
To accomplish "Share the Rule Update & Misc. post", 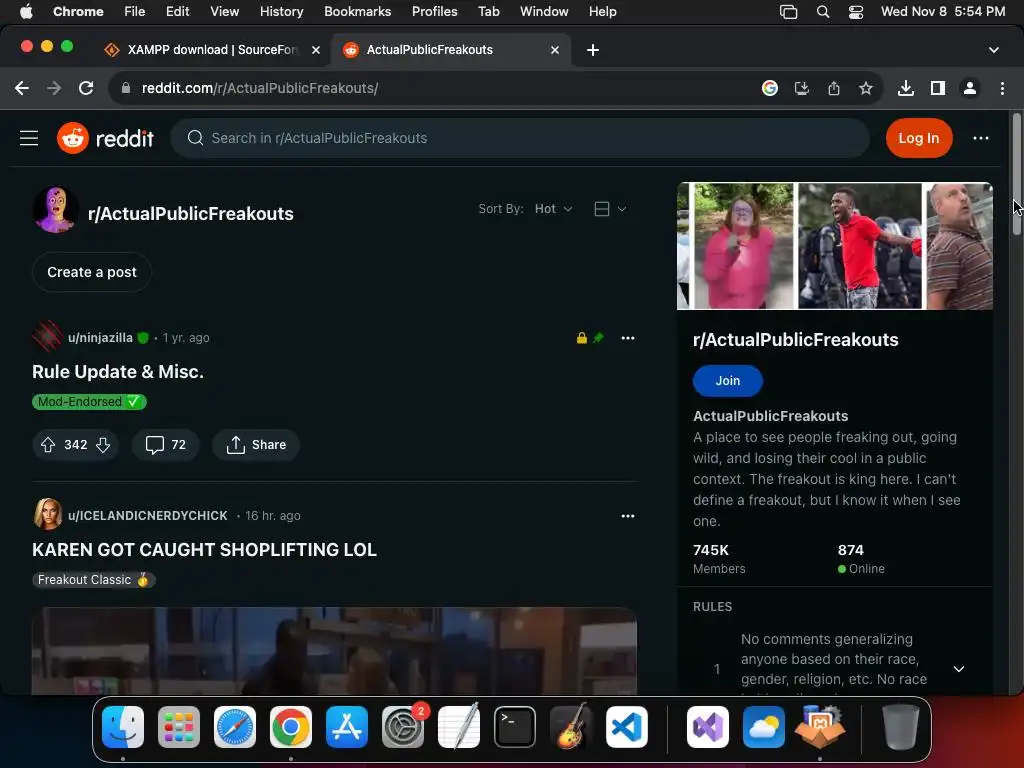I will click(x=255, y=445).
